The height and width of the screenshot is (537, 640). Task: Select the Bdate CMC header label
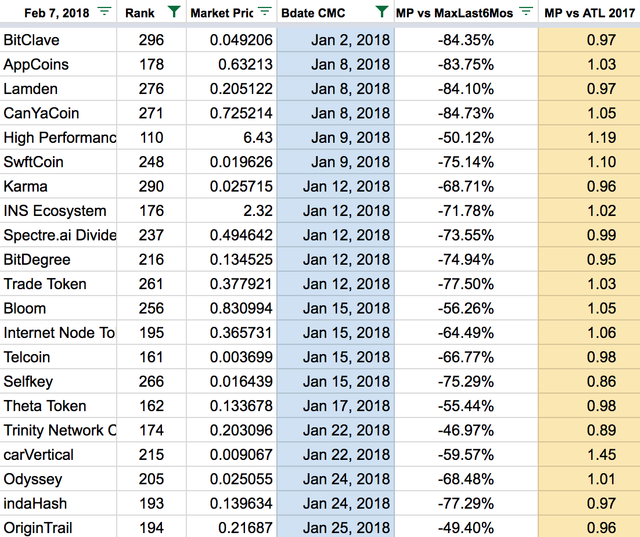313,13
